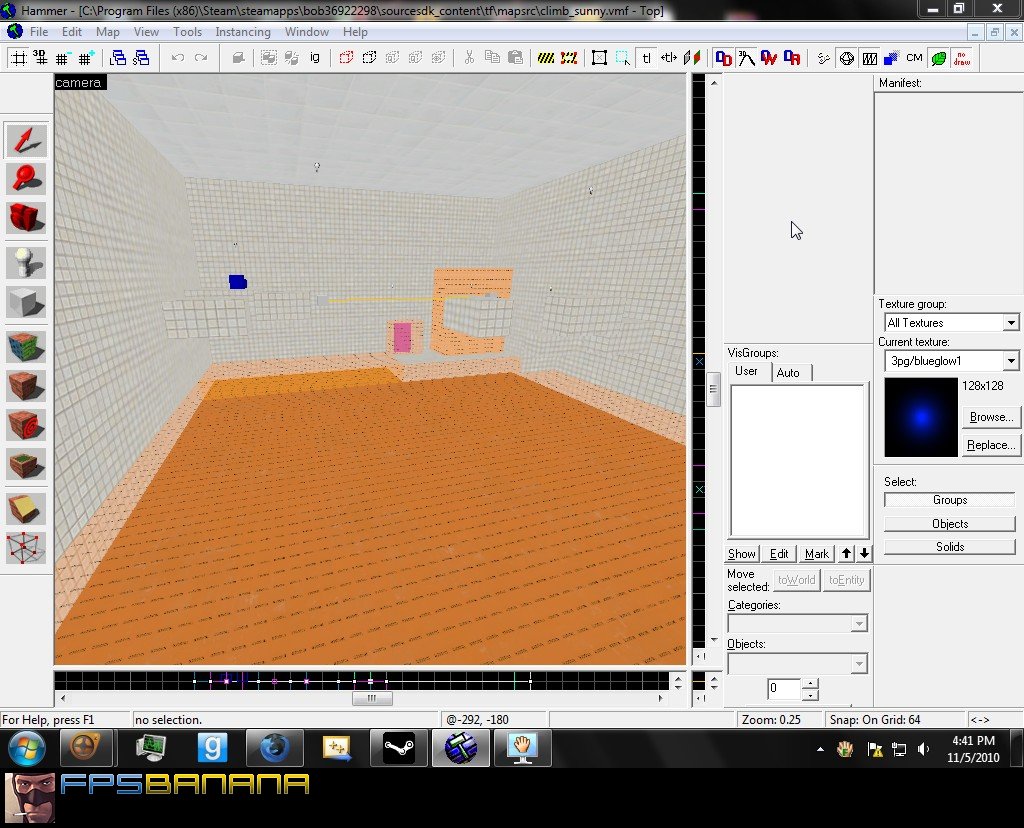1024x828 pixels.
Task: Click the larger grid icon
Action: [x=86, y=59]
